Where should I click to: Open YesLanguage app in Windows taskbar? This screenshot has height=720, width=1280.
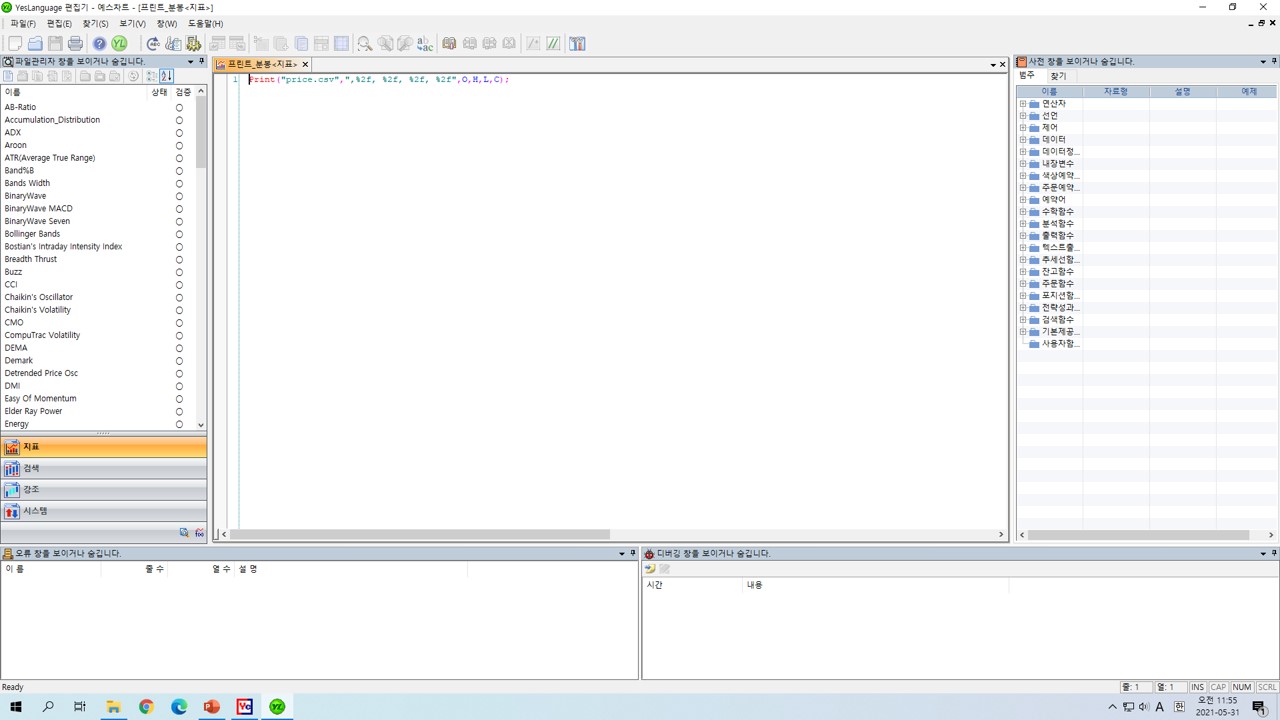coord(277,706)
